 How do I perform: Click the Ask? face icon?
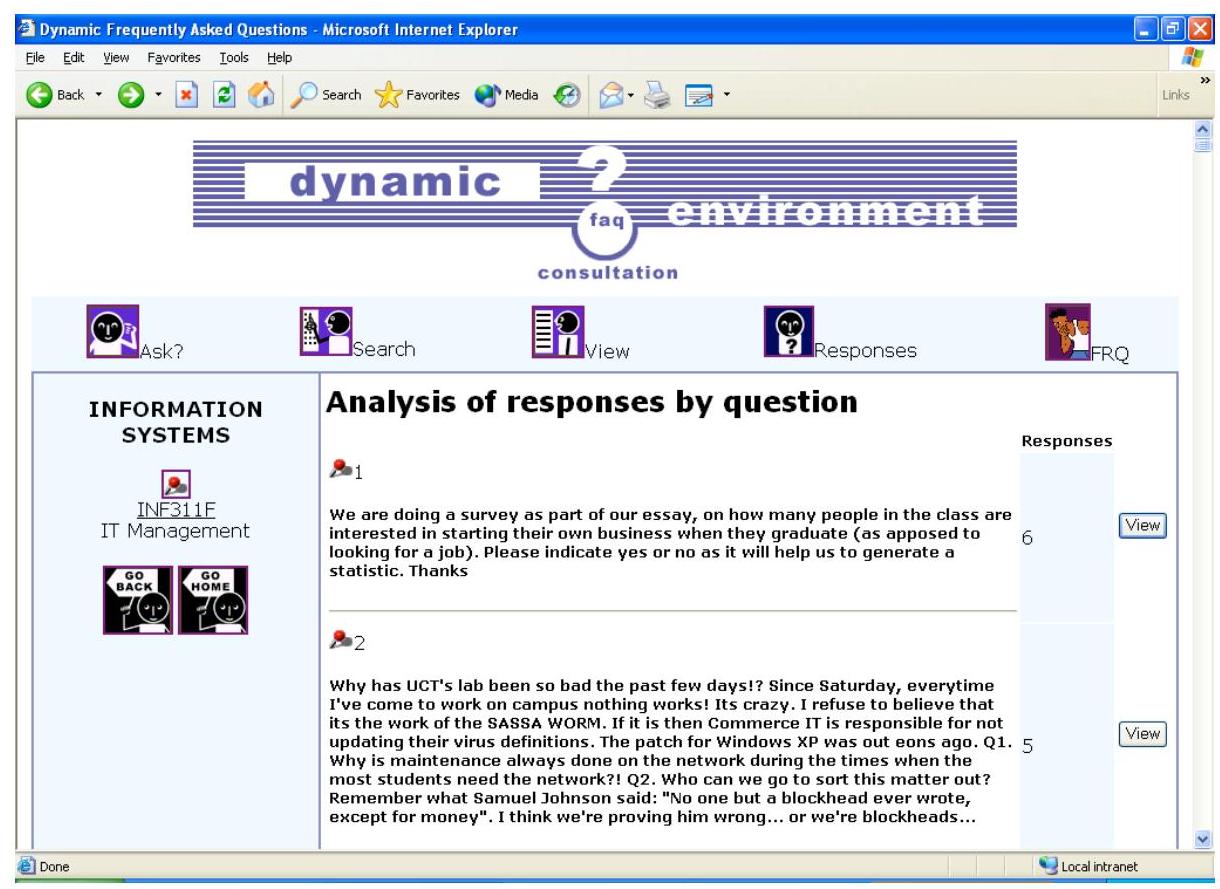click(x=113, y=332)
